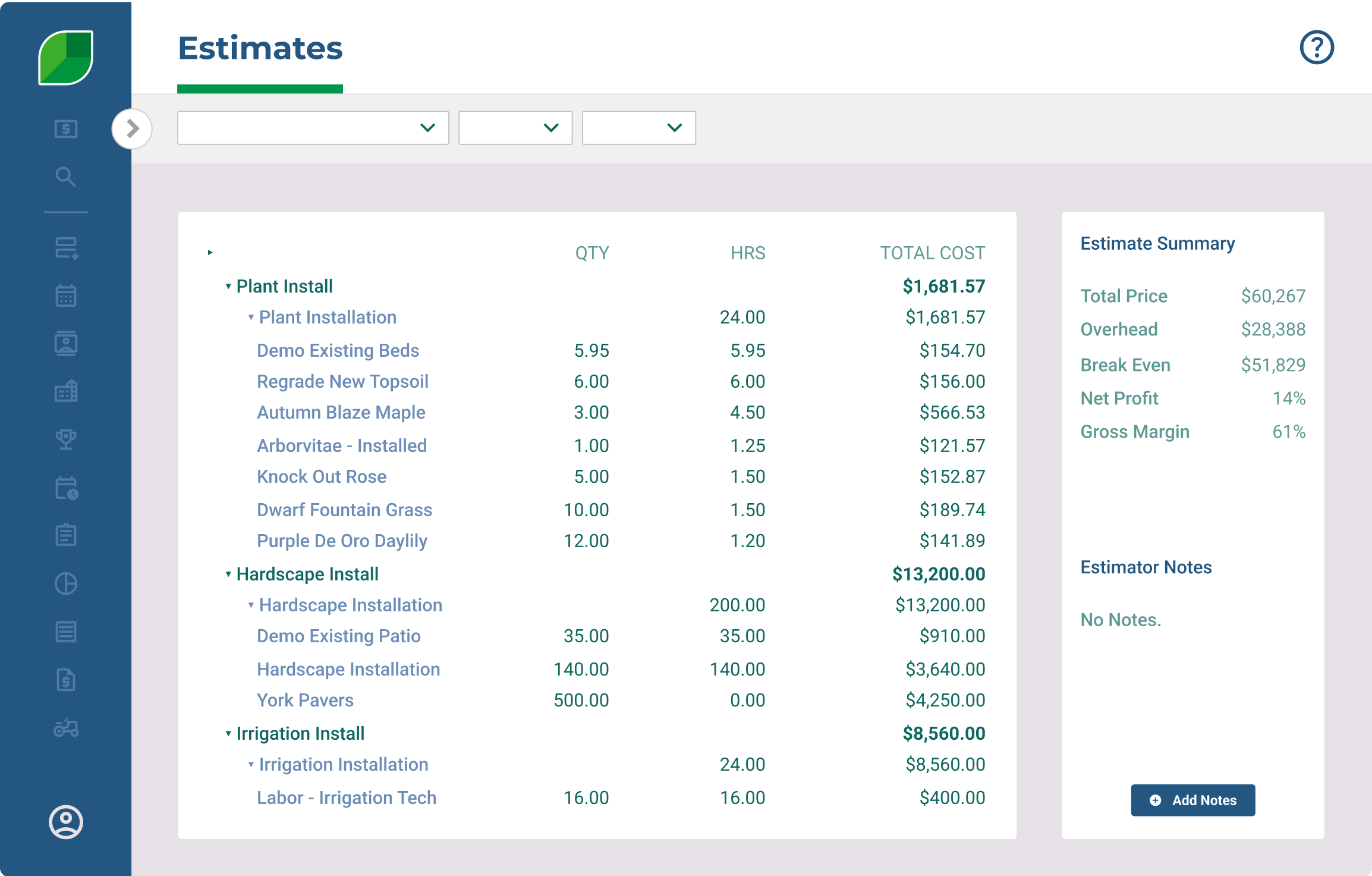This screenshot has height=876, width=1372.
Task: Collapse the Plant Install group
Action: [228, 287]
